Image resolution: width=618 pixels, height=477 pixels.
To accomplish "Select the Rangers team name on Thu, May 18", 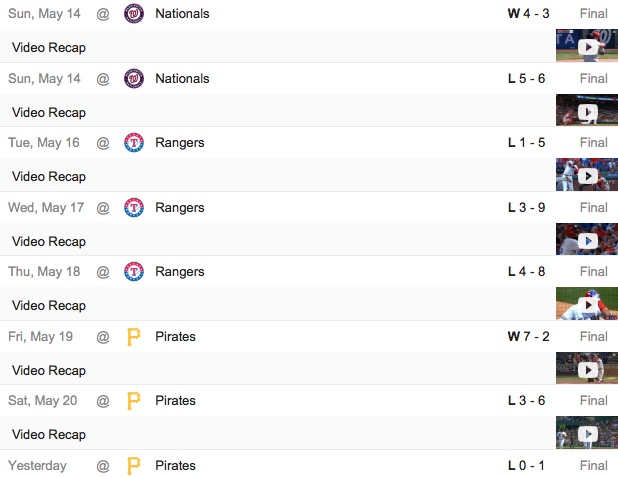I will tap(180, 272).
